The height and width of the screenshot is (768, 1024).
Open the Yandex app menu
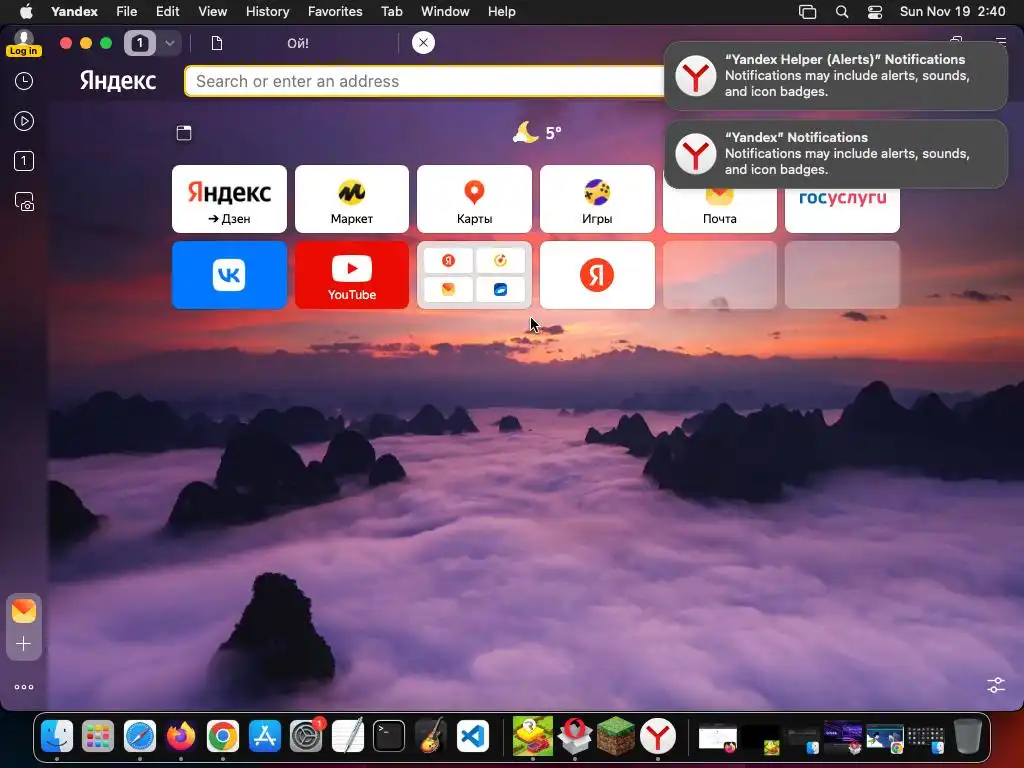(x=74, y=12)
